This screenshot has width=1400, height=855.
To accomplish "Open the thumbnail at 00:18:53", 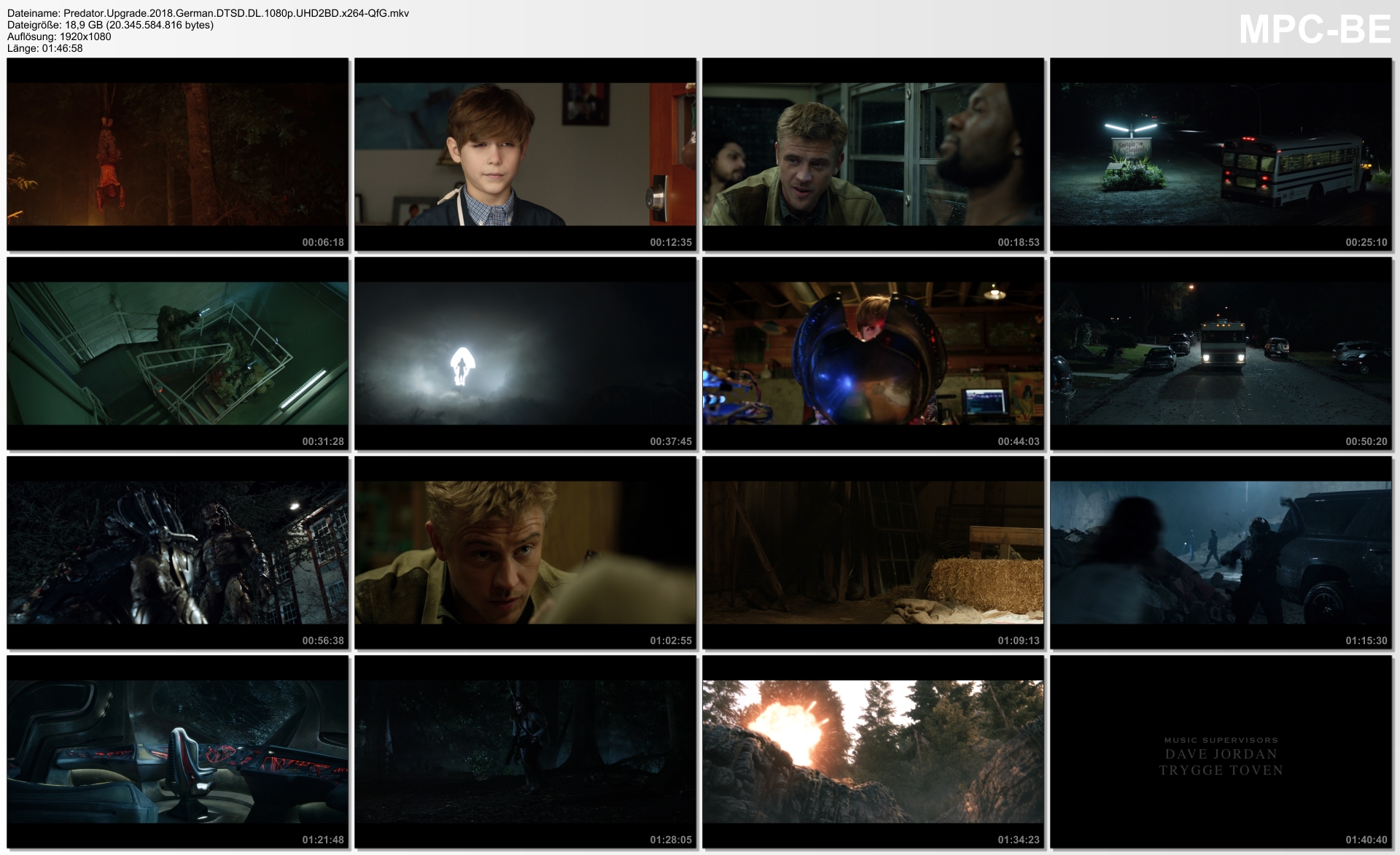I will [x=874, y=154].
